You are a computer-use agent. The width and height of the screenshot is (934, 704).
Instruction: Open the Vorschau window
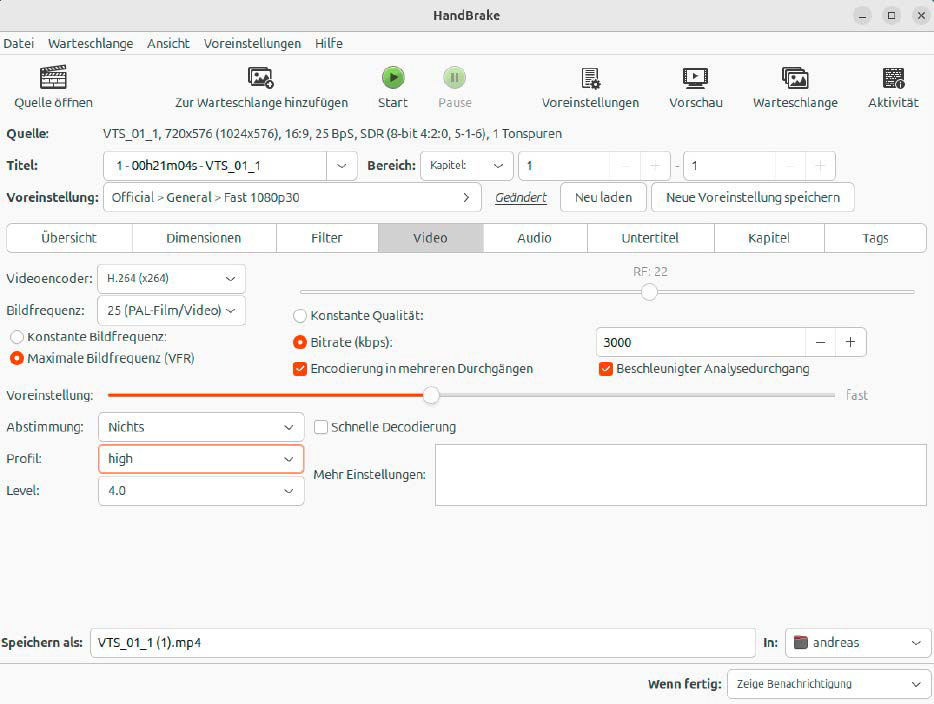(695, 85)
